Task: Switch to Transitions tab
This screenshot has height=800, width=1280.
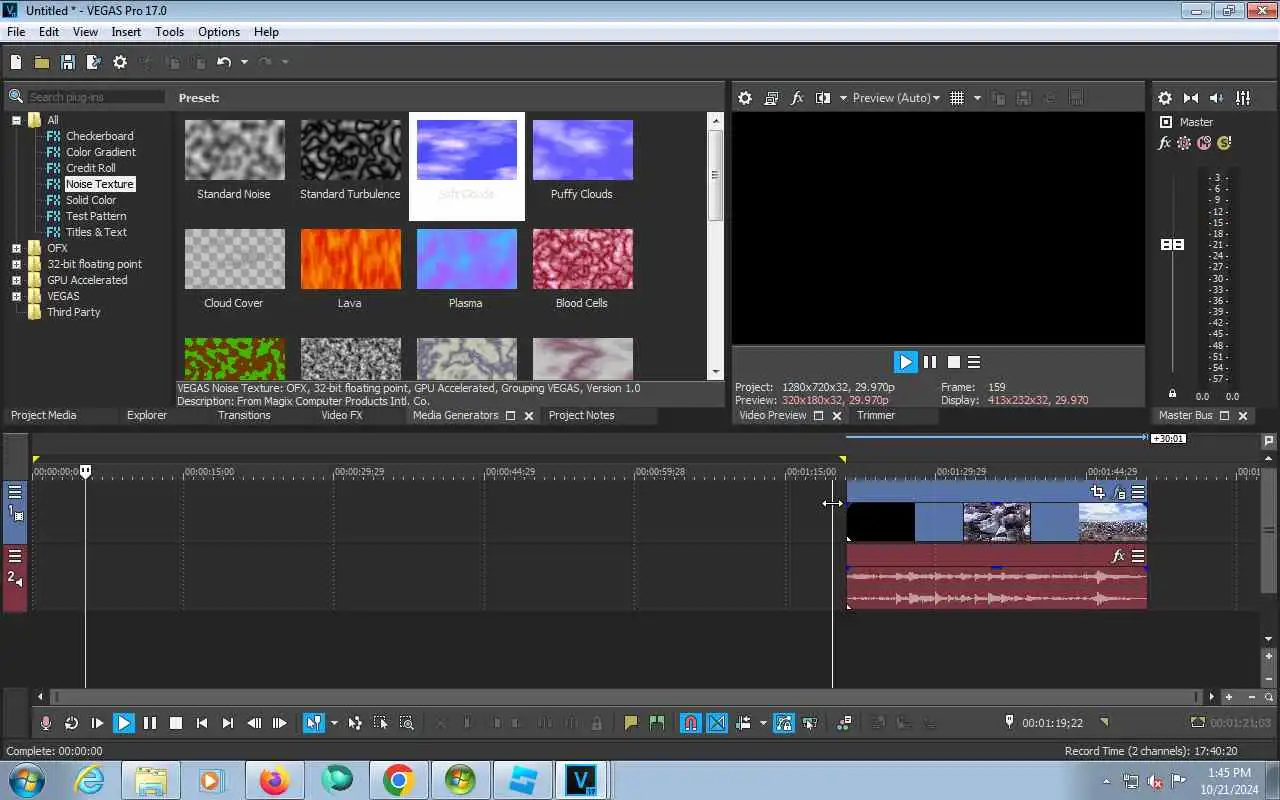Action: 244,415
